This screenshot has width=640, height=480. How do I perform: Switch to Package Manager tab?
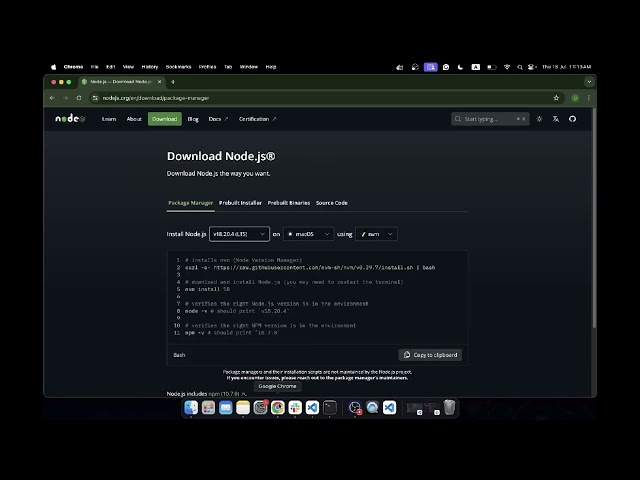coord(191,203)
